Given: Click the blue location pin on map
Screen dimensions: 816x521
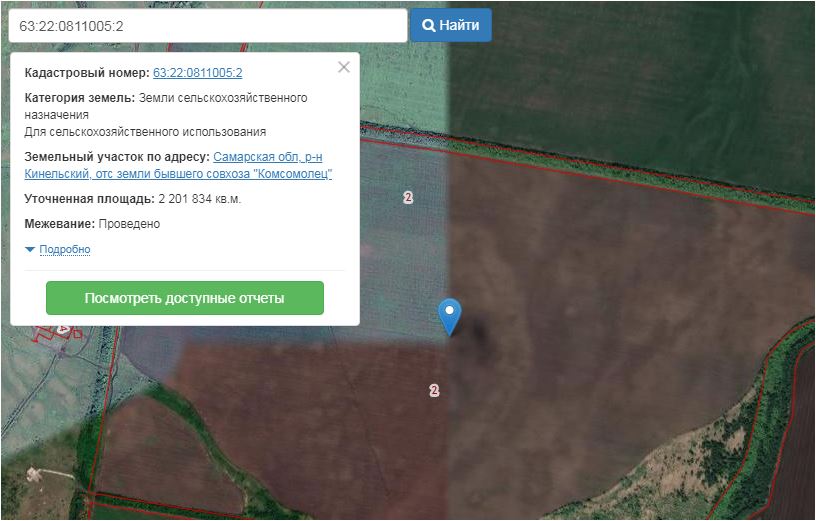Looking at the screenshot, I should 451,313.
